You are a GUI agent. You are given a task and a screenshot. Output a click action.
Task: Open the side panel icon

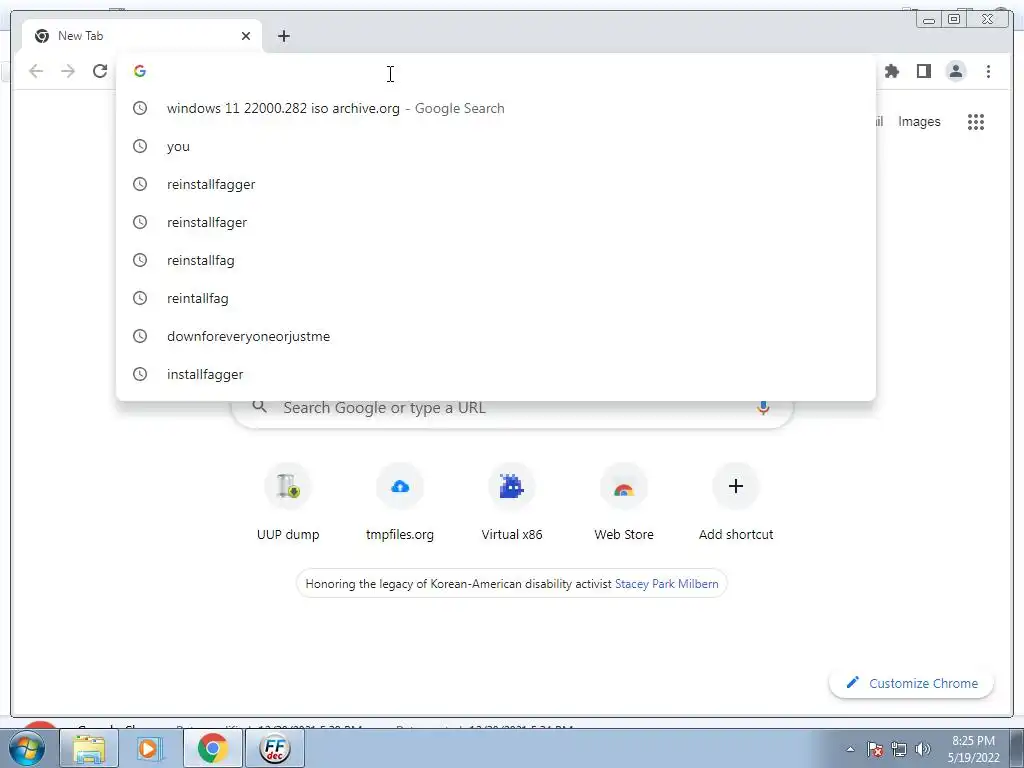coord(923,71)
